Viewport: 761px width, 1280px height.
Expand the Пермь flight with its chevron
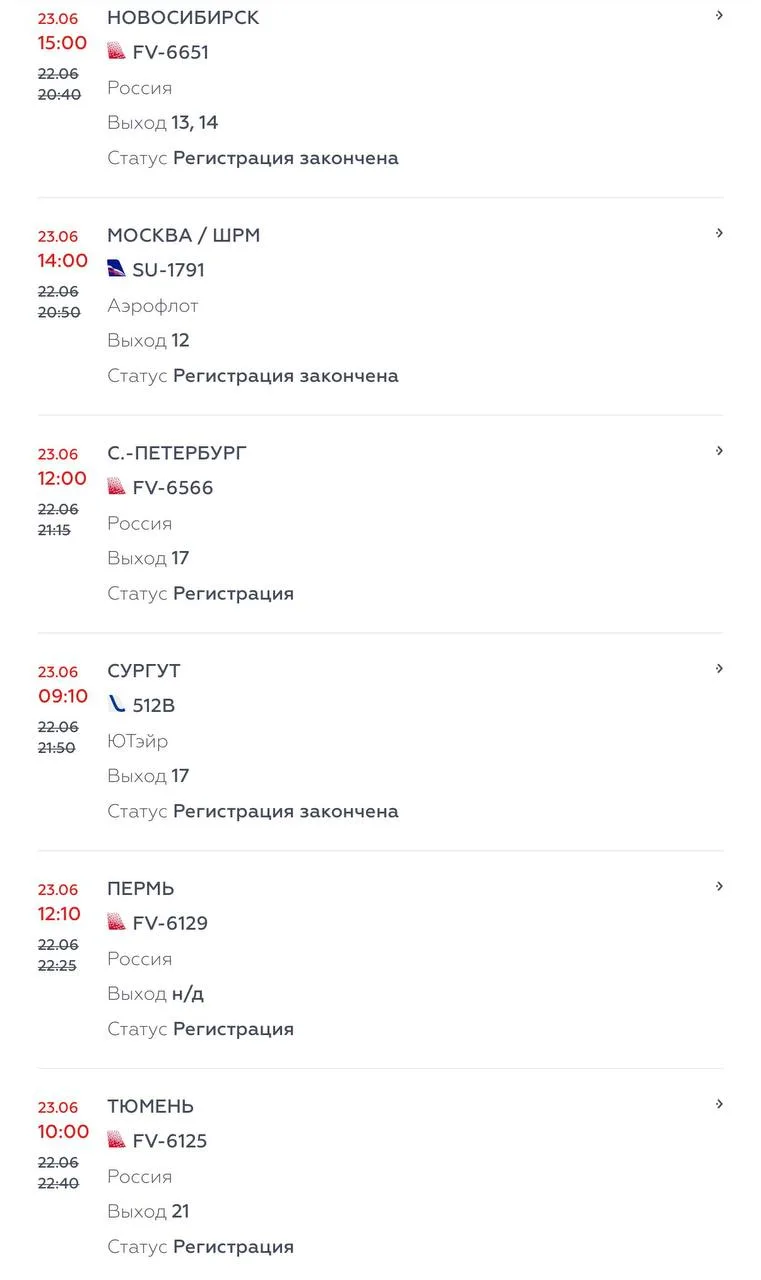point(719,887)
